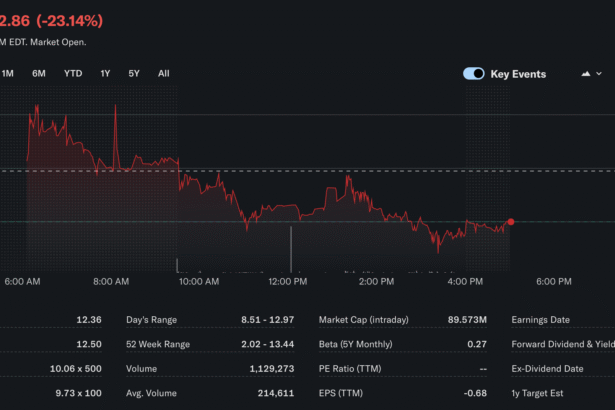Select the 1M time range tab

(8, 73)
